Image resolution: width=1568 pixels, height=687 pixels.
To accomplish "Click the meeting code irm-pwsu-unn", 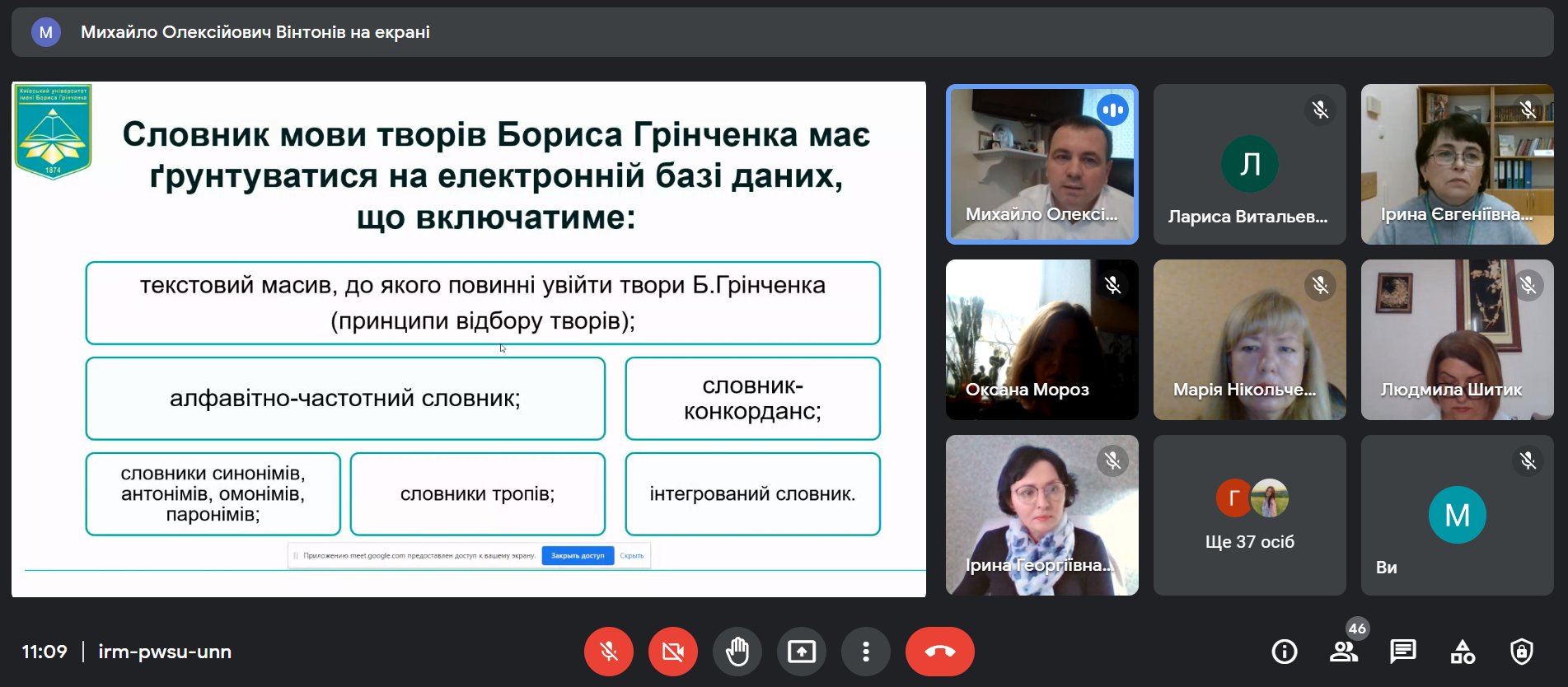I will [x=165, y=652].
